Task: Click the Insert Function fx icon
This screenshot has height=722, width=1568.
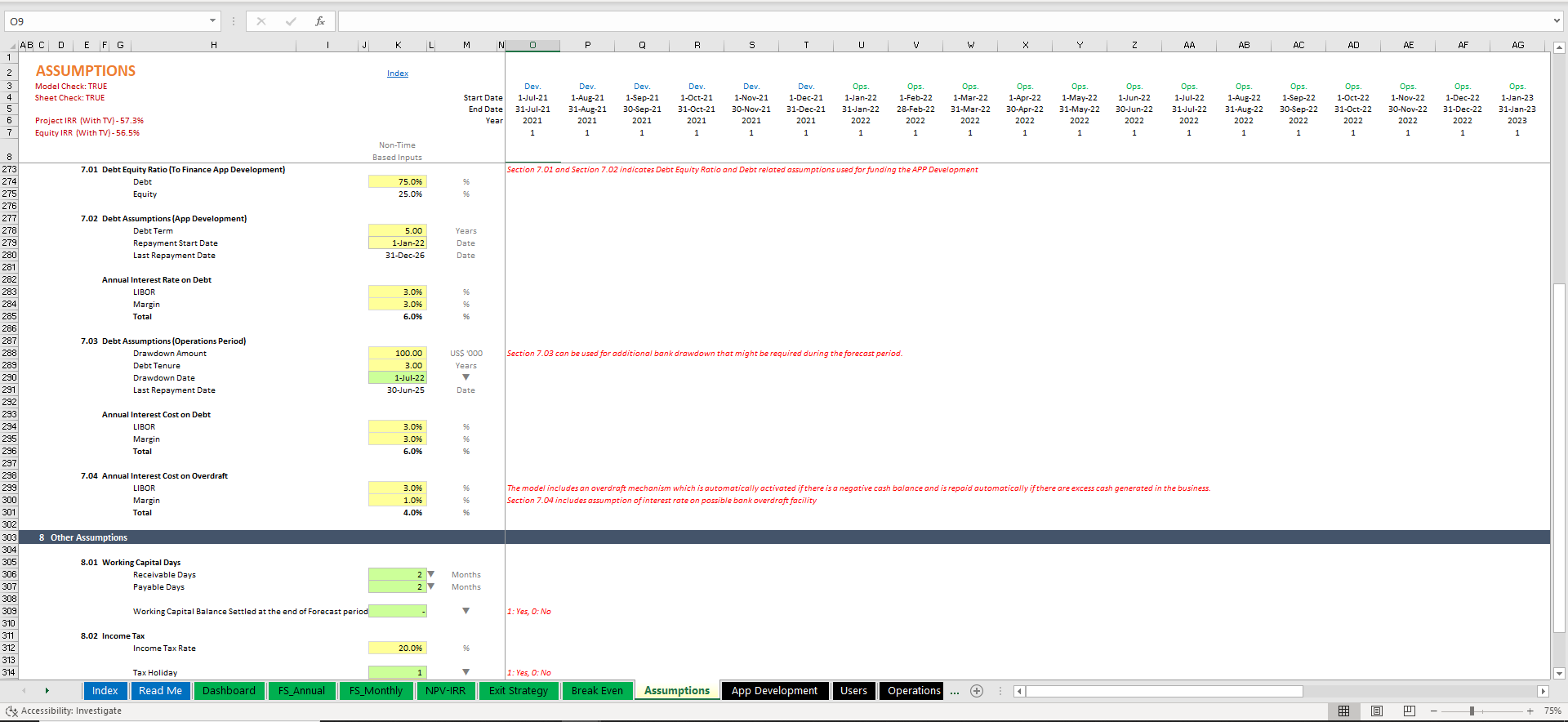Action: click(x=320, y=21)
